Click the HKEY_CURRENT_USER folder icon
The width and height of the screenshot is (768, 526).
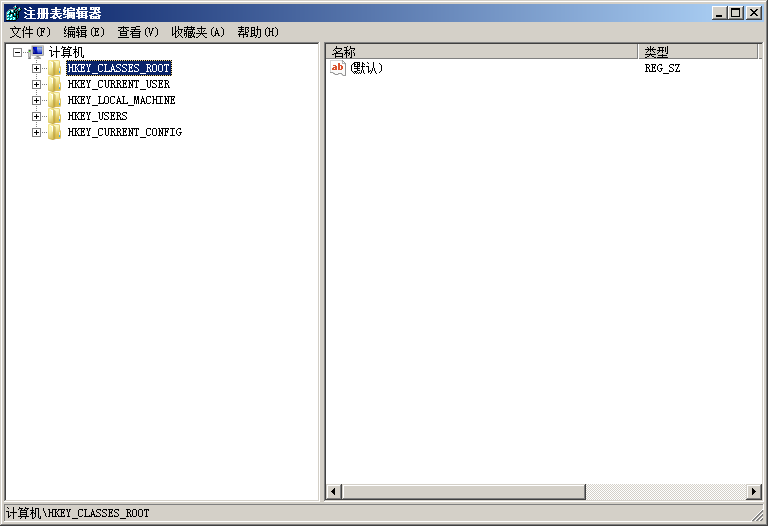[54, 84]
